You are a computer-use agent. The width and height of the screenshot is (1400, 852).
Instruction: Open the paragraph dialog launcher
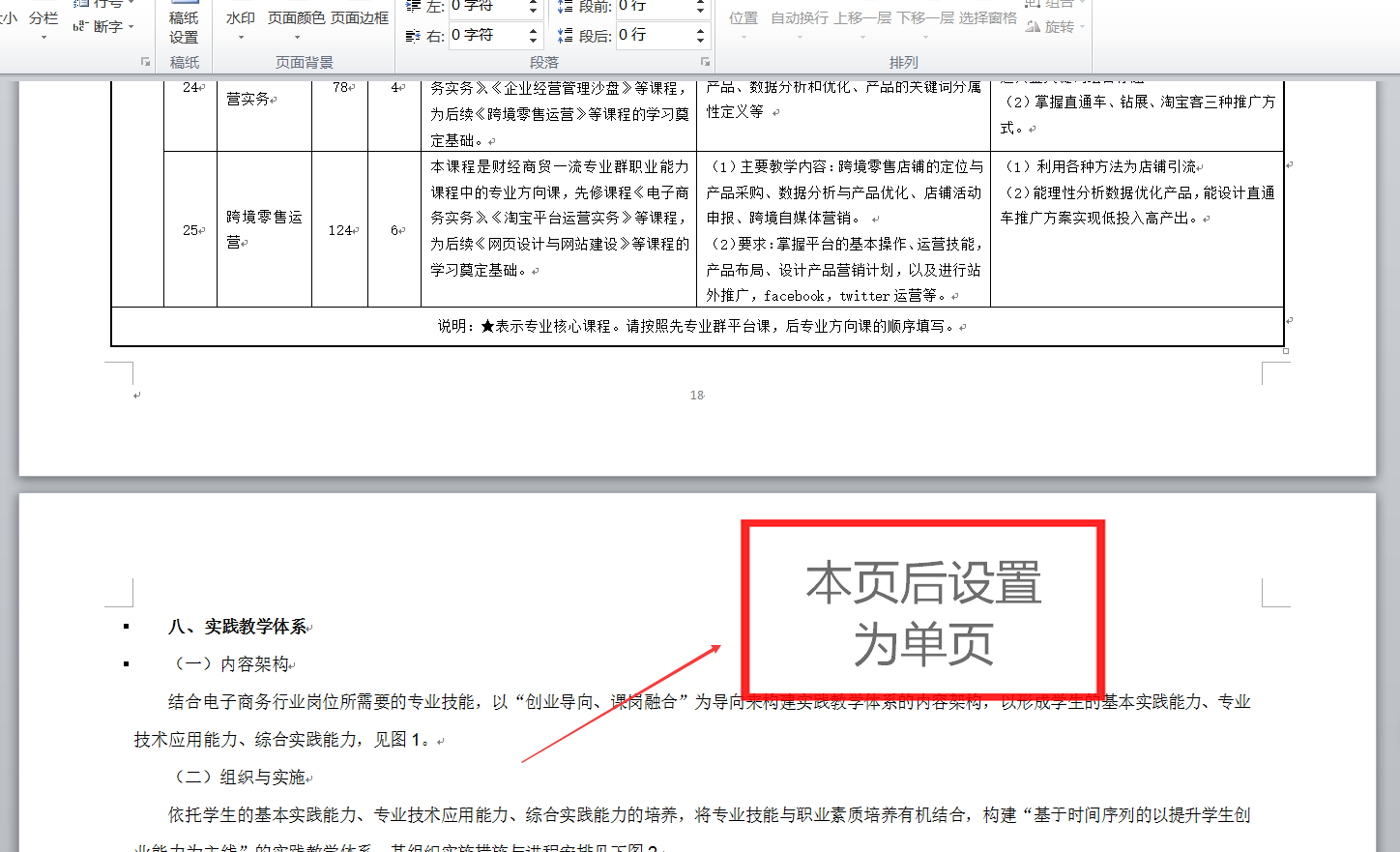pyautogui.click(x=705, y=62)
